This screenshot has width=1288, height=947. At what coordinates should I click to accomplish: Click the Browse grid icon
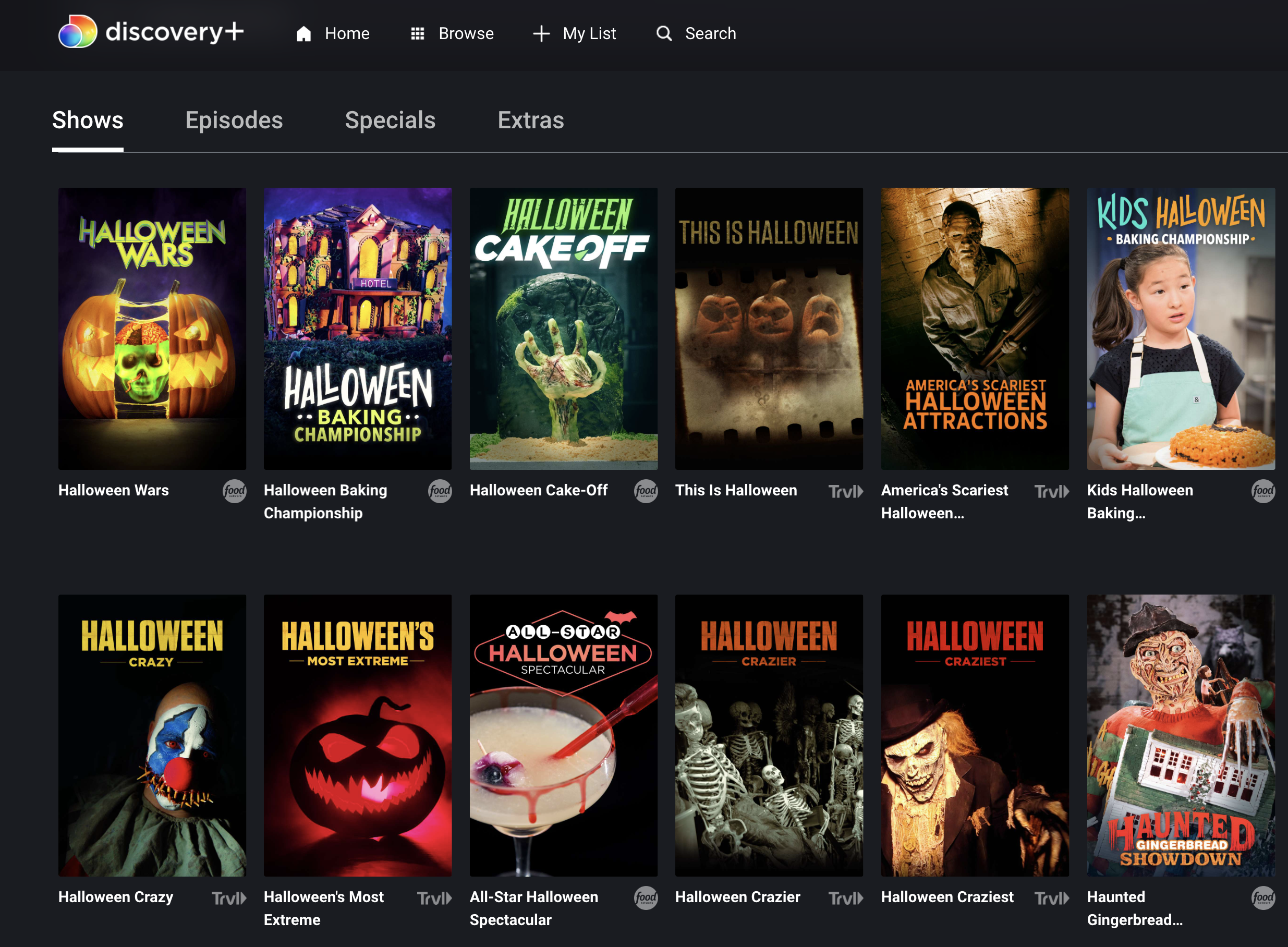[417, 34]
